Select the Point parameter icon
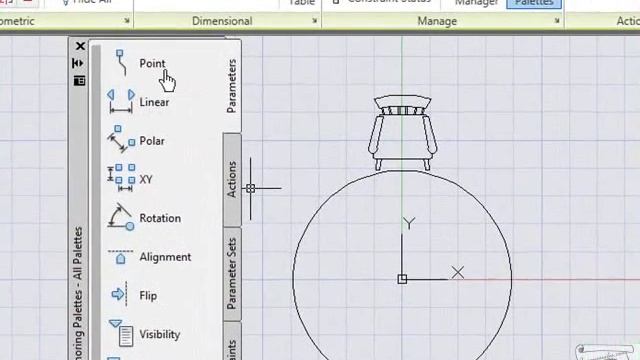The height and width of the screenshot is (360, 640). (121, 63)
